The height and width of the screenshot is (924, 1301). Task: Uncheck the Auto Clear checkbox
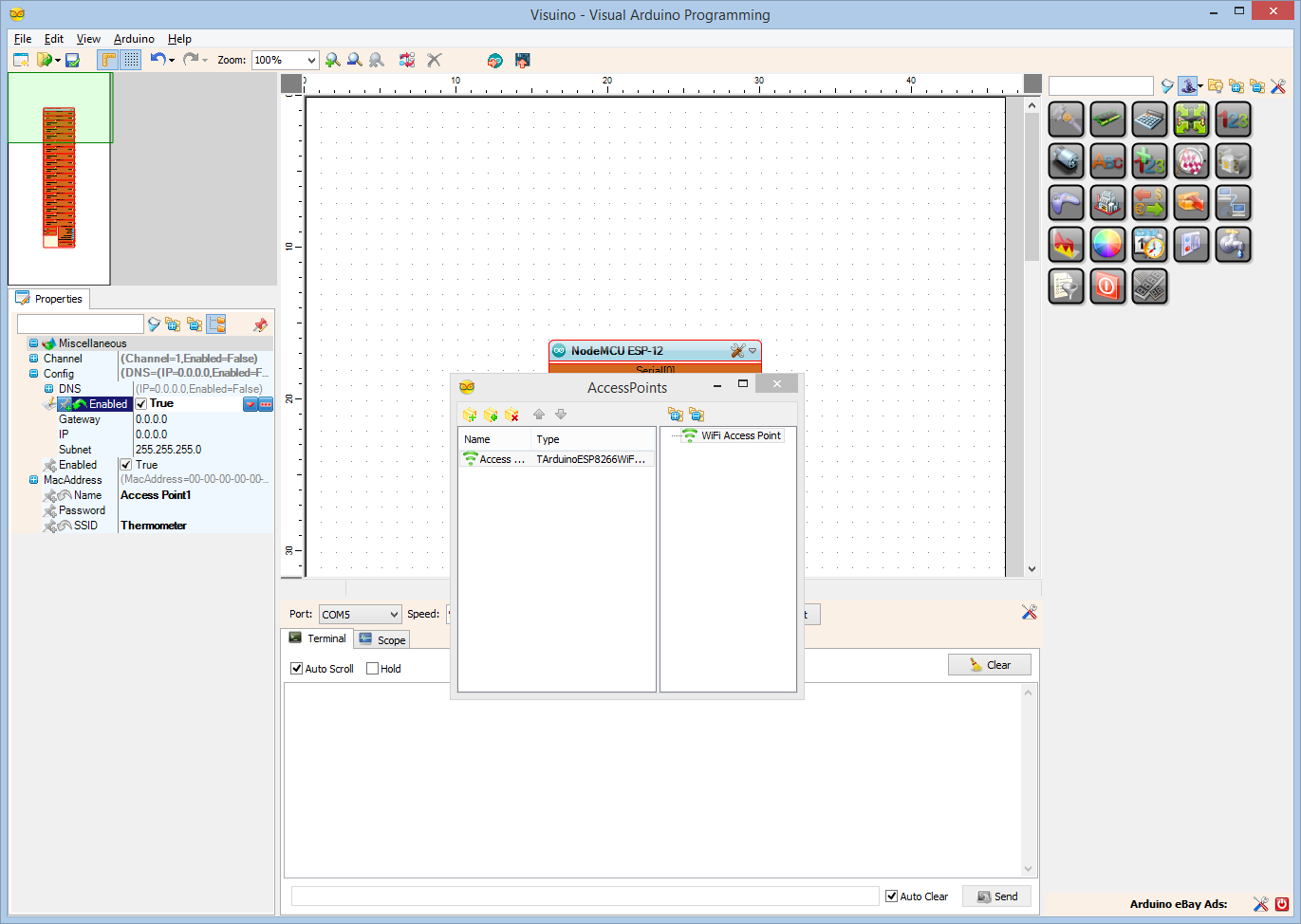coord(891,896)
